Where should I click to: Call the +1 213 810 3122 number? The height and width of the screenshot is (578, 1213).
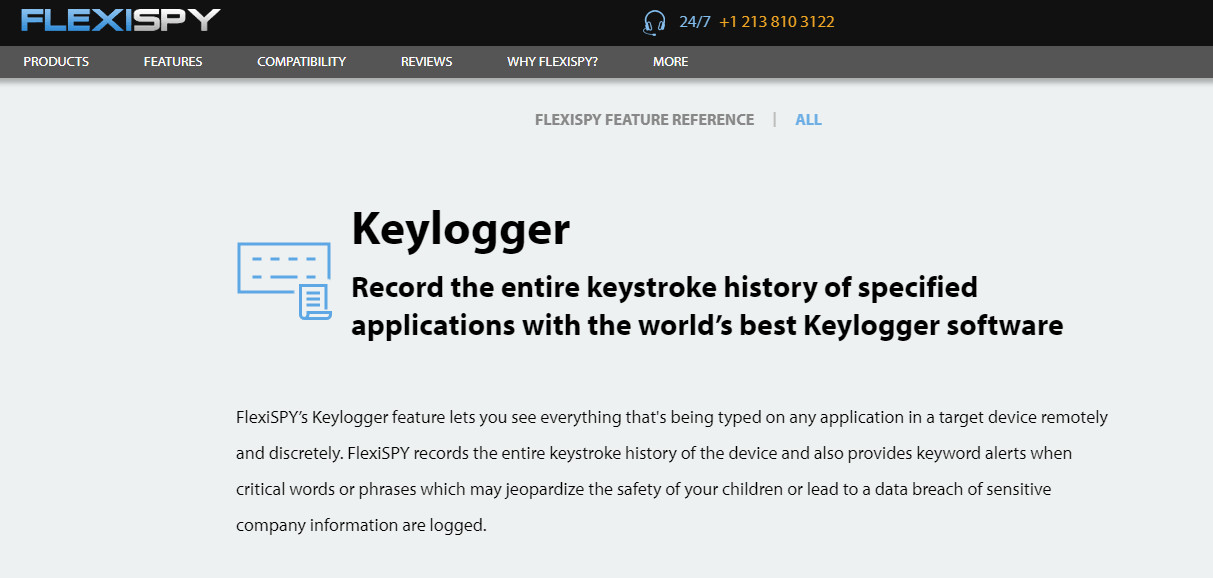(777, 22)
